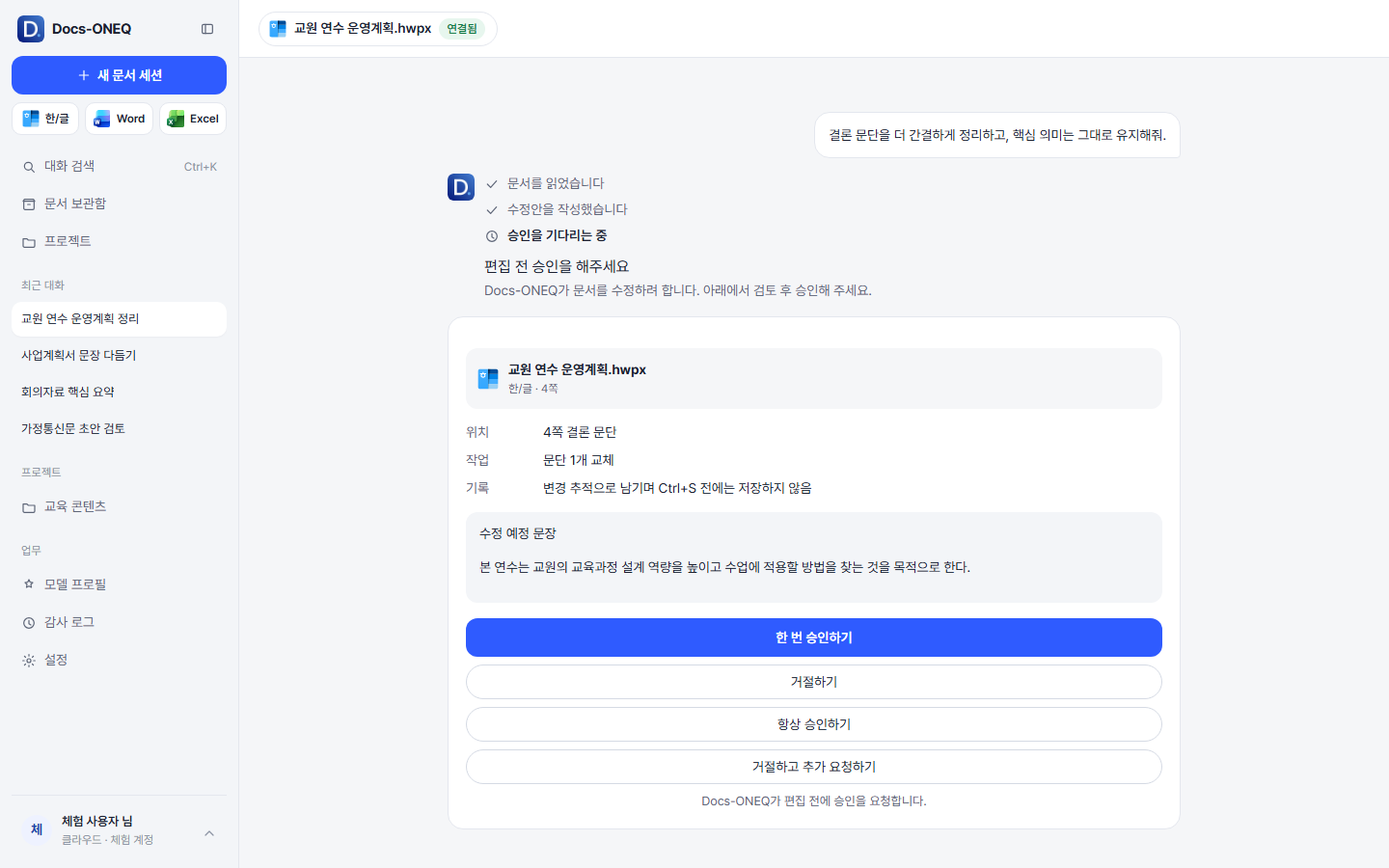Open 설정
The width and height of the screenshot is (1389, 868).
pyautogui.click(x=119, y=660)
